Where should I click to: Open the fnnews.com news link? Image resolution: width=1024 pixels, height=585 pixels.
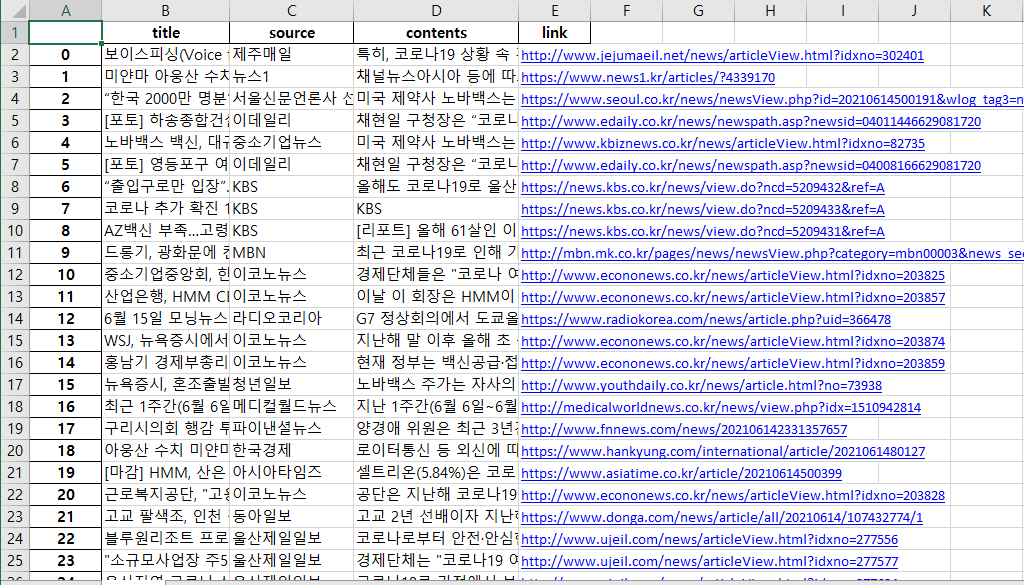[684, 430]
